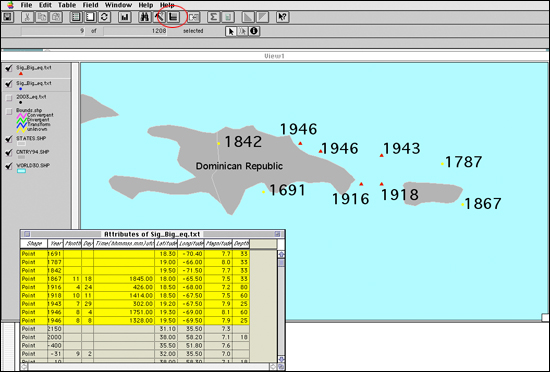The image size is (550, 372).
Task: Open the Window menu
Action: pos(118,5)
